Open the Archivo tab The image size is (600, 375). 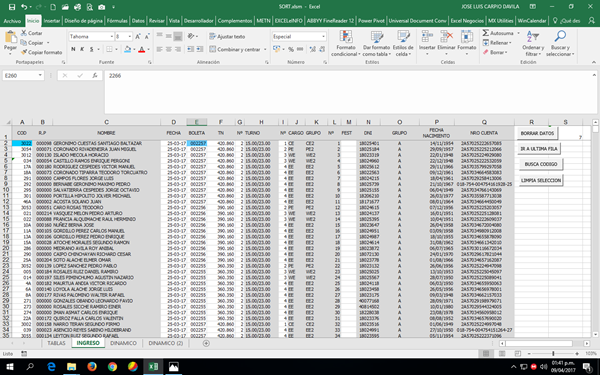click(12, 21)
